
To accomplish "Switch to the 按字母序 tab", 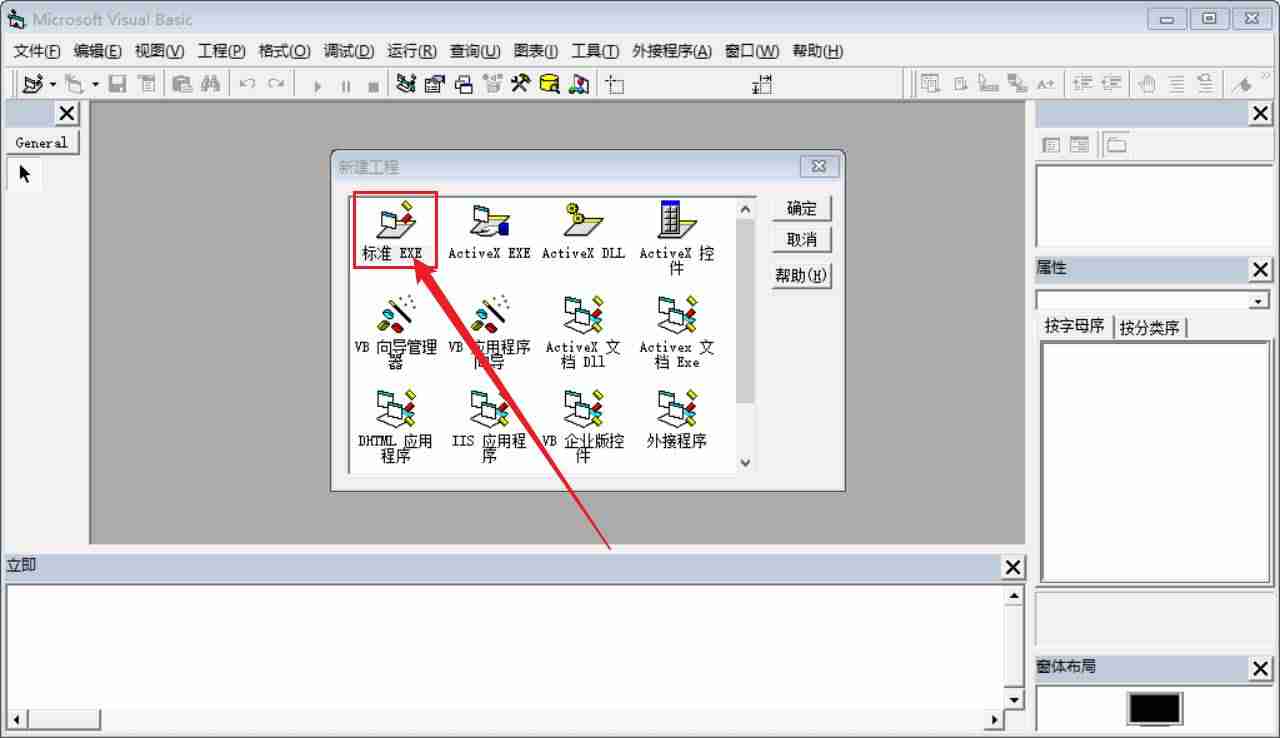I will point(1075,326).
